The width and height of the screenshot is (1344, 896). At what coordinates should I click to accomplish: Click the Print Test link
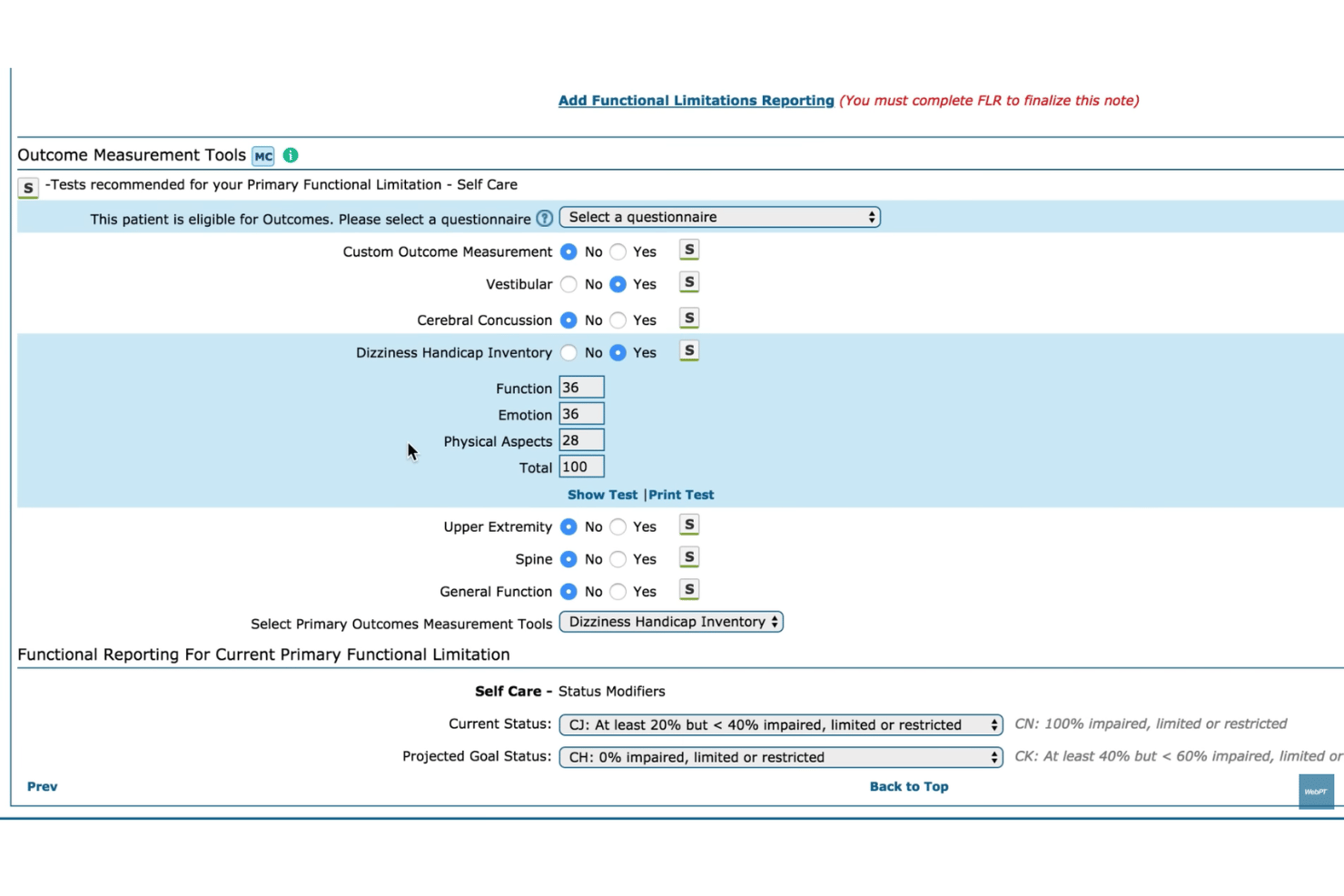[x=681, y=495]
